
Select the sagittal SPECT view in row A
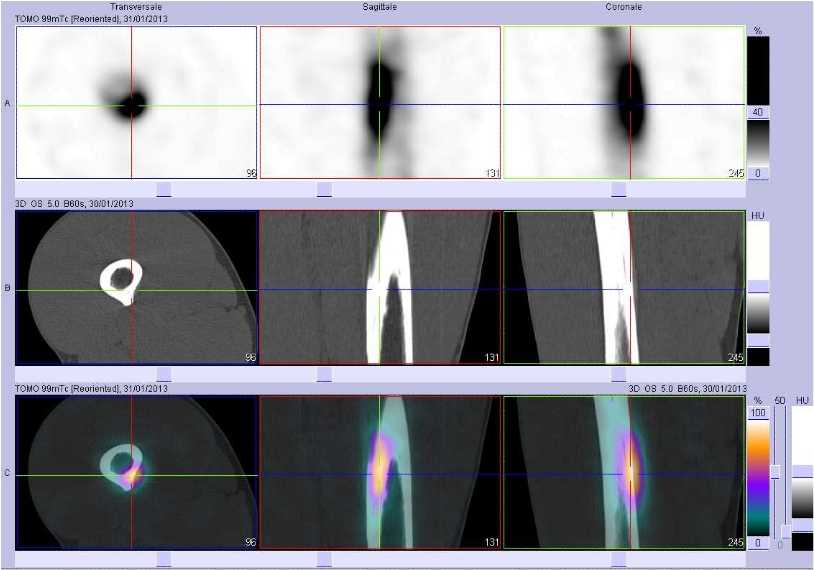point(380,102)
